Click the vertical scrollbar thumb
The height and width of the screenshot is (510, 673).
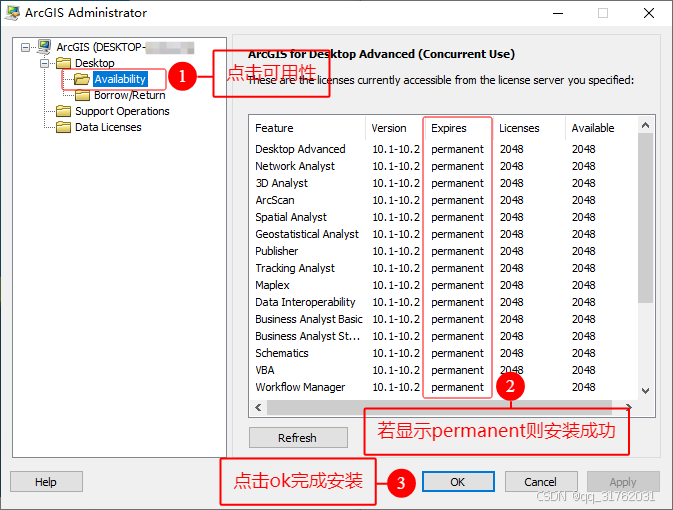(645, 218)
